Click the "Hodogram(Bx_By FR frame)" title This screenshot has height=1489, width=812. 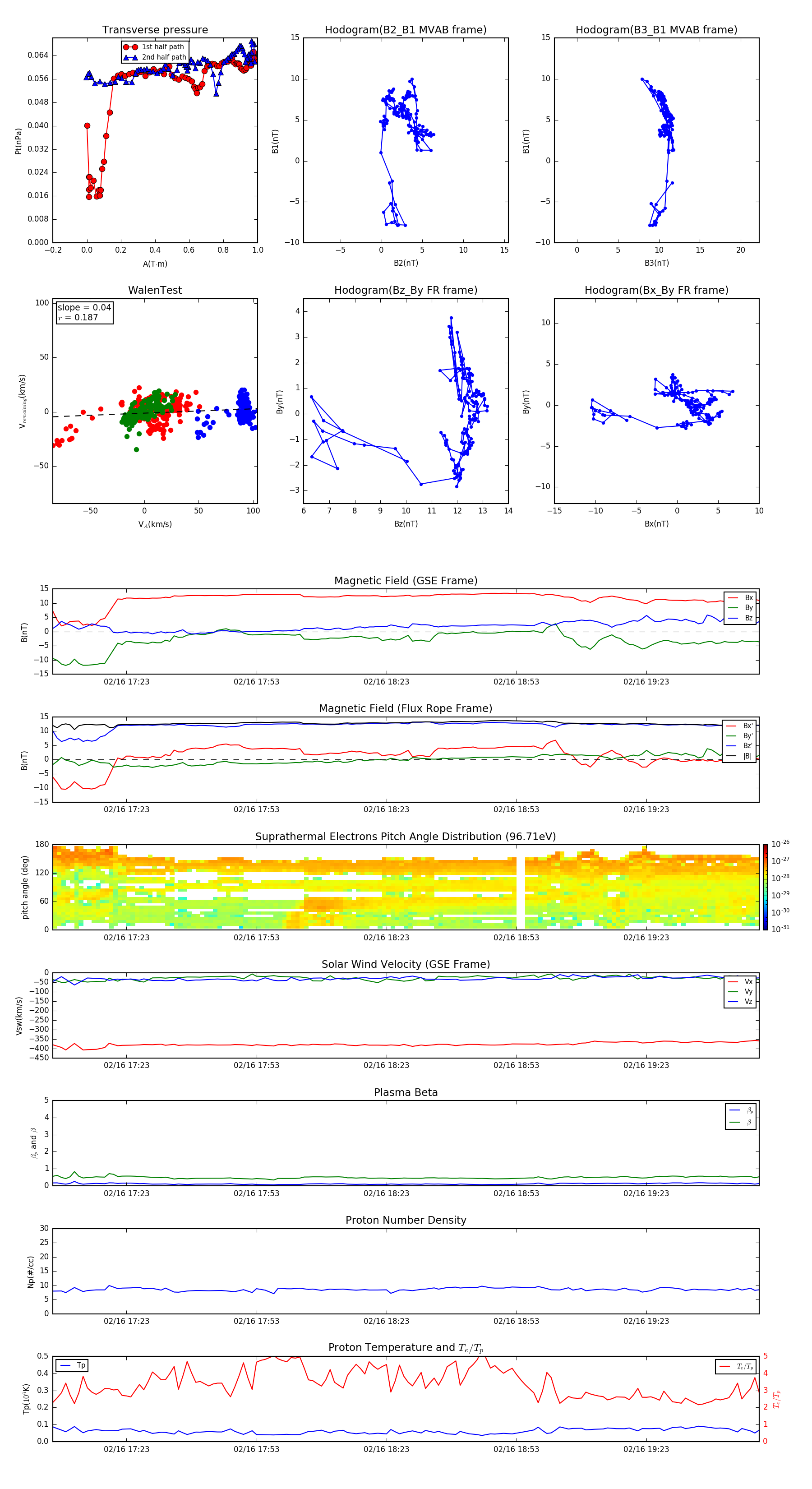tap(656, 290)
